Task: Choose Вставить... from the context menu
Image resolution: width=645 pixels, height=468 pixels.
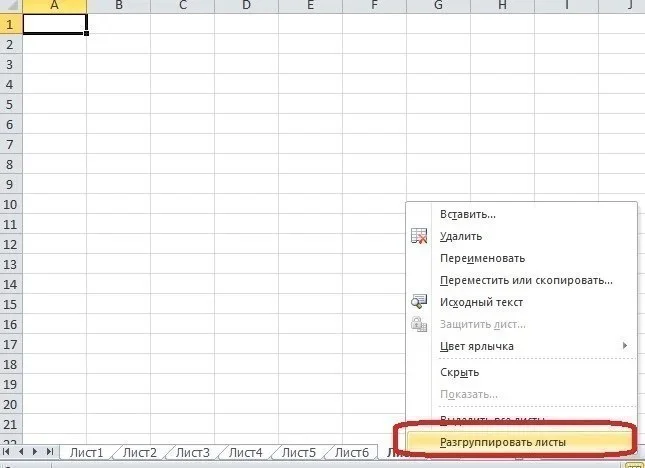Action: pyautogui.click(x=468, y=214)
